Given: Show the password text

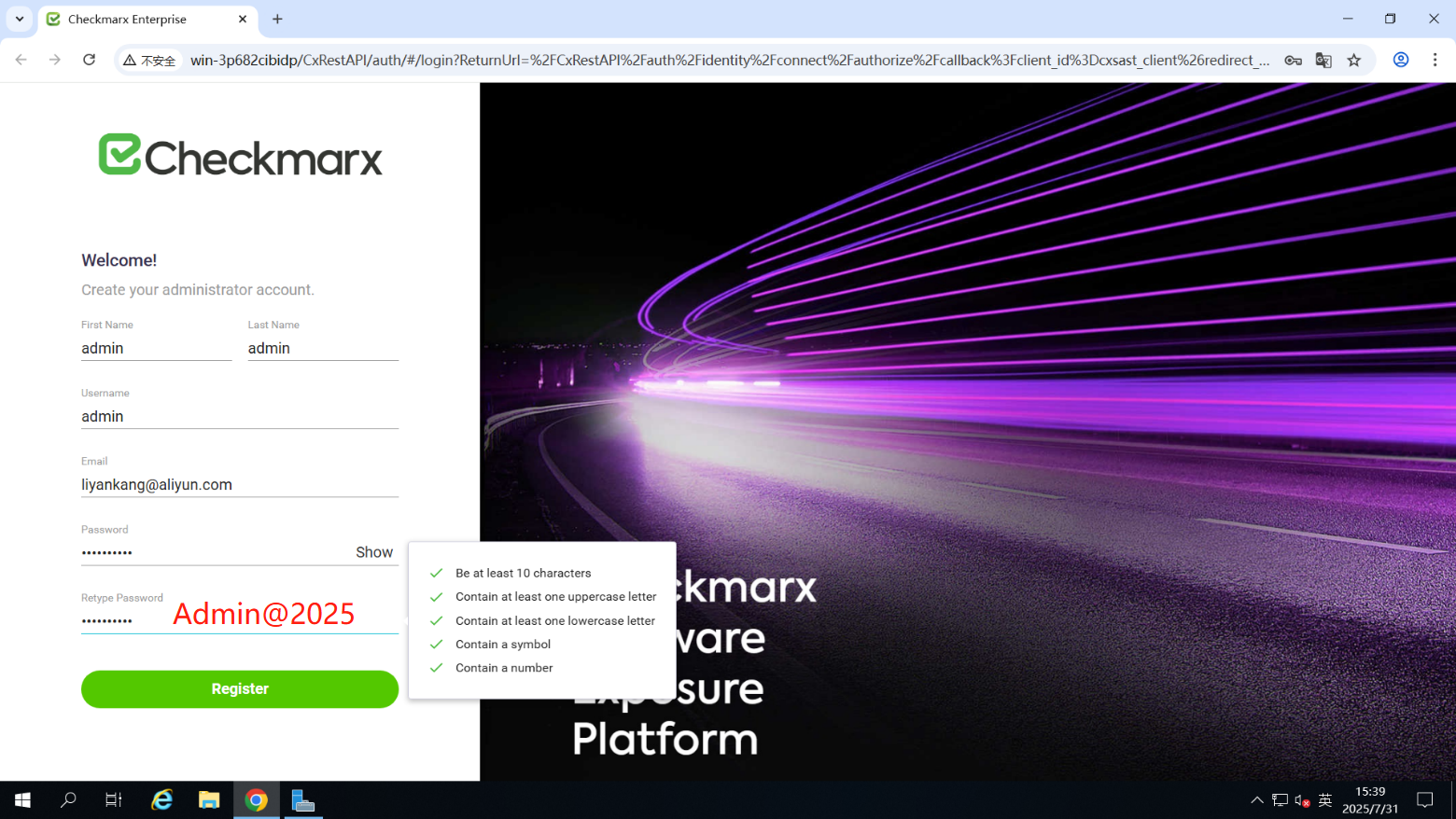Looking at the screenshot, I should point(374,552).
